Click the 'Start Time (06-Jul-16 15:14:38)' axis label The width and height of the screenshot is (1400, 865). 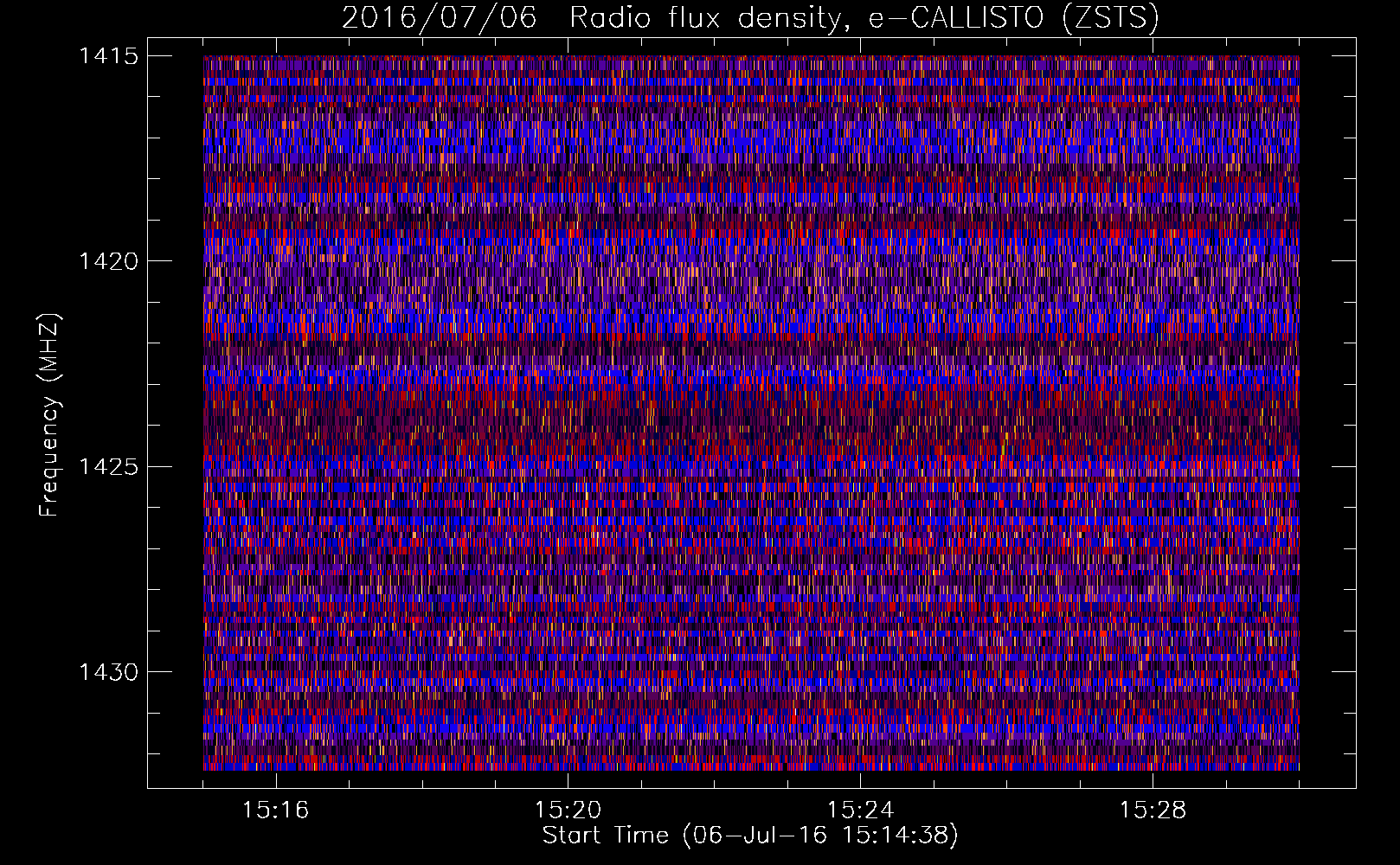click(x=750, y=836)
